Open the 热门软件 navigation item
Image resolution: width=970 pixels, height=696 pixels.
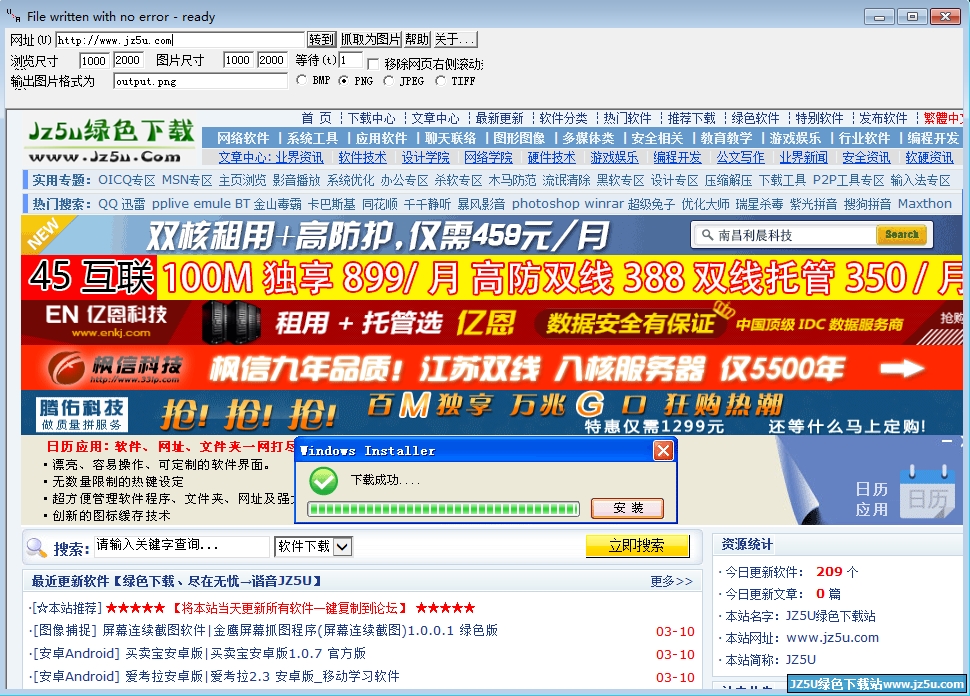pyautogui.click(x=627, y=118)
